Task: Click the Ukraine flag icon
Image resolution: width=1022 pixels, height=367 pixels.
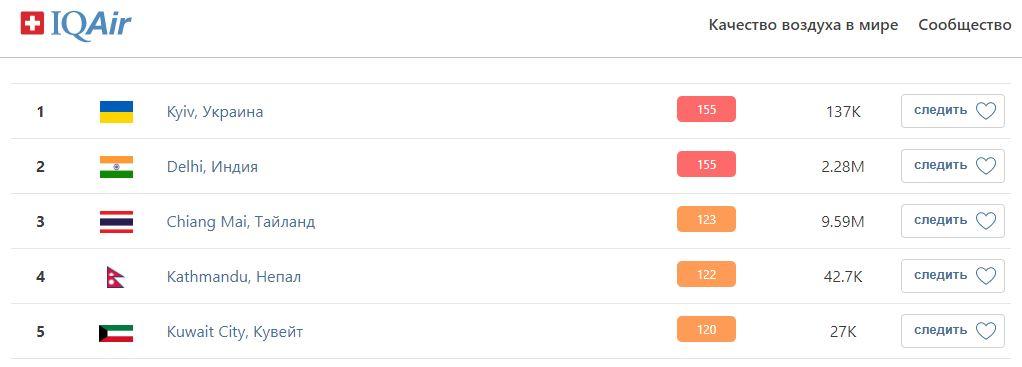Action: click(x=116, y=111)
